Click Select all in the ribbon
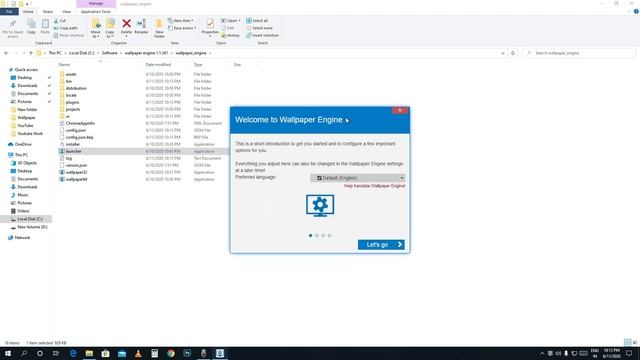 pos(257,20)
